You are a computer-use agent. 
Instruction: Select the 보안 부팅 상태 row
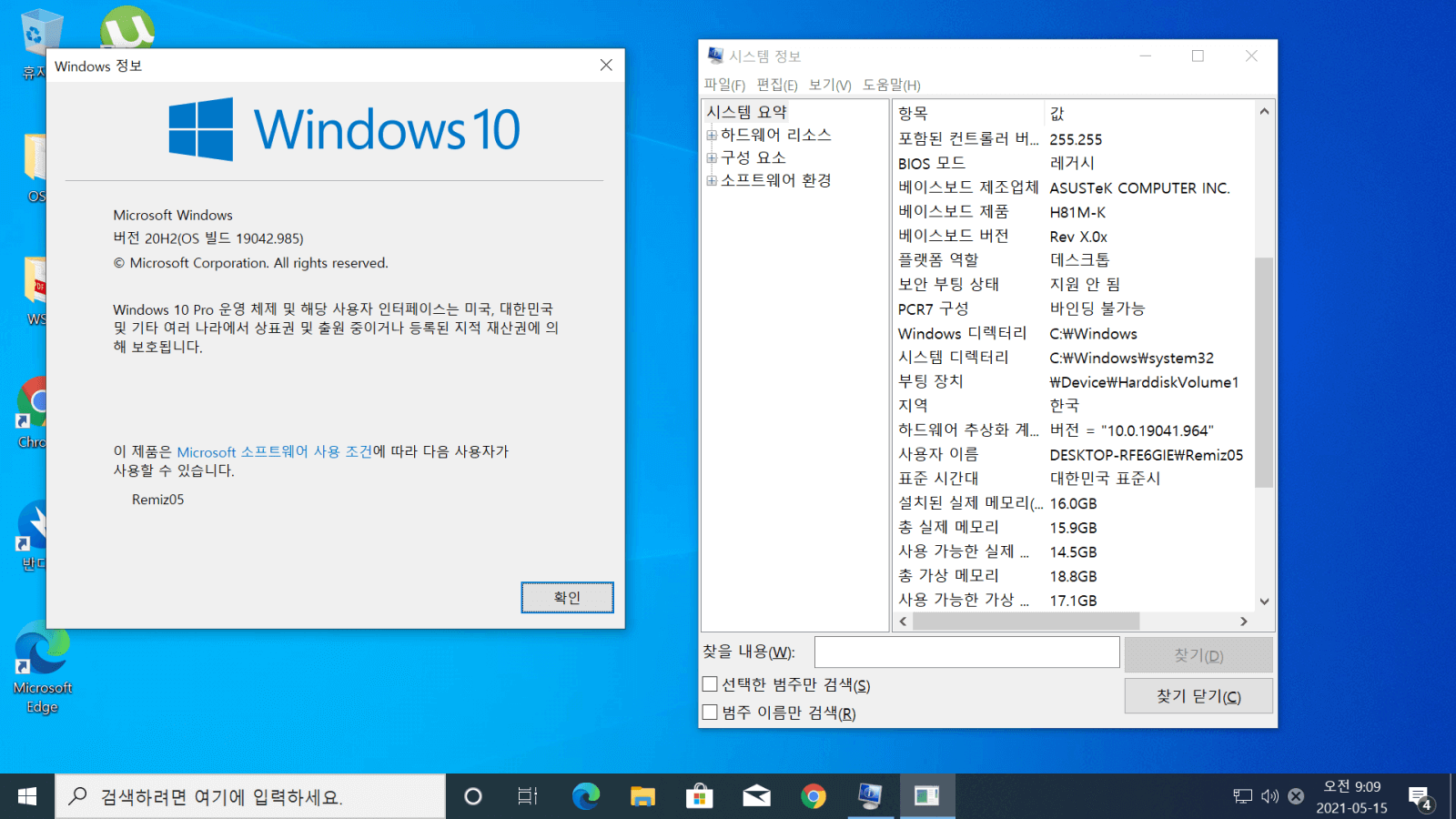[1074, 284]
